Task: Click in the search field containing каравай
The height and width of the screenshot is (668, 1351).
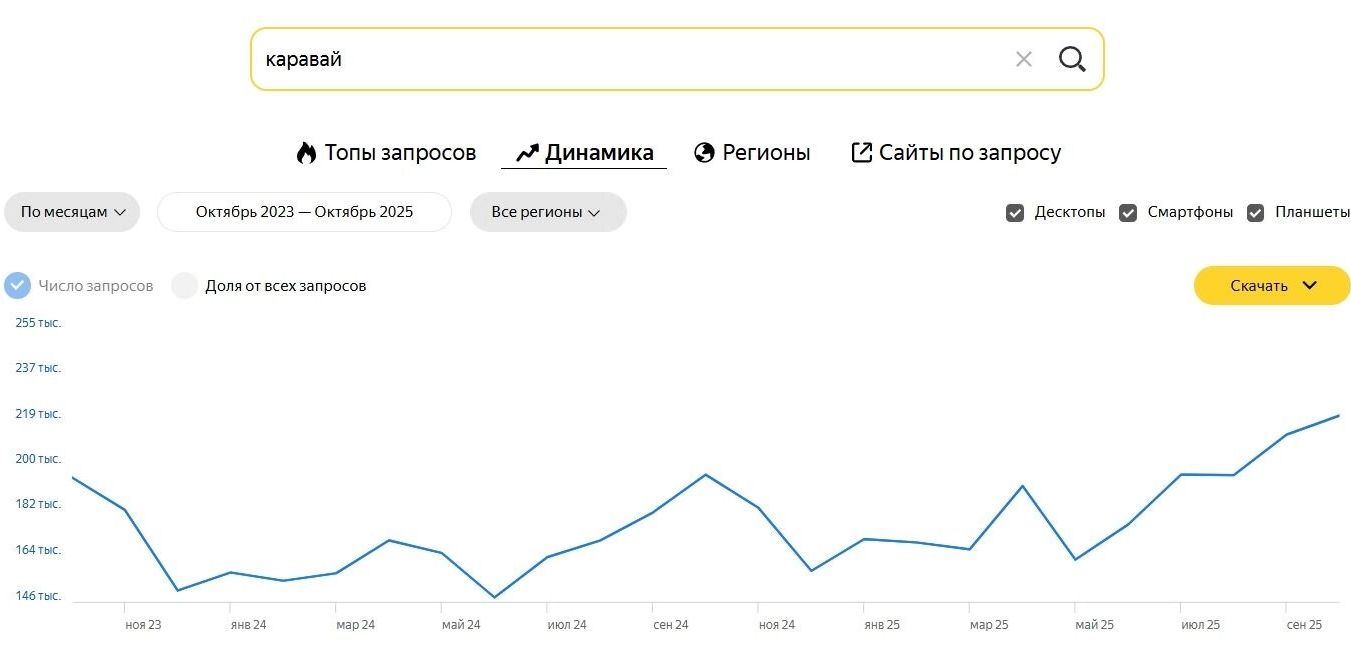Action: tap(620, 59)
